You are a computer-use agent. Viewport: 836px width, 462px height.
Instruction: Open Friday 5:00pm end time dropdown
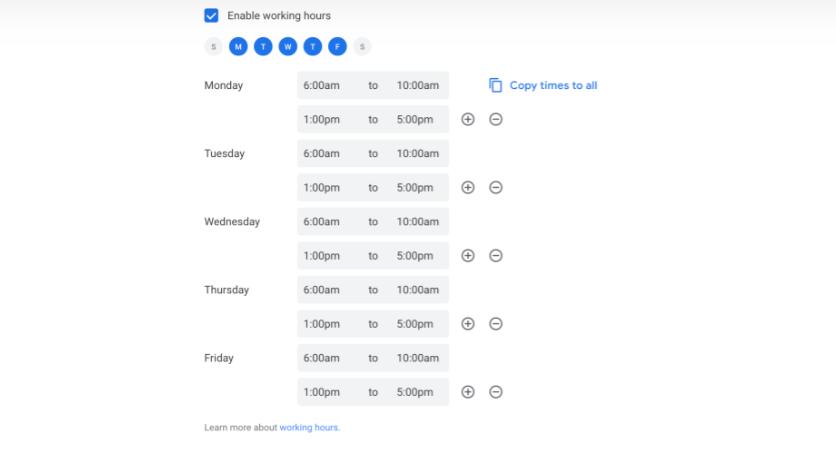(416, 392)
